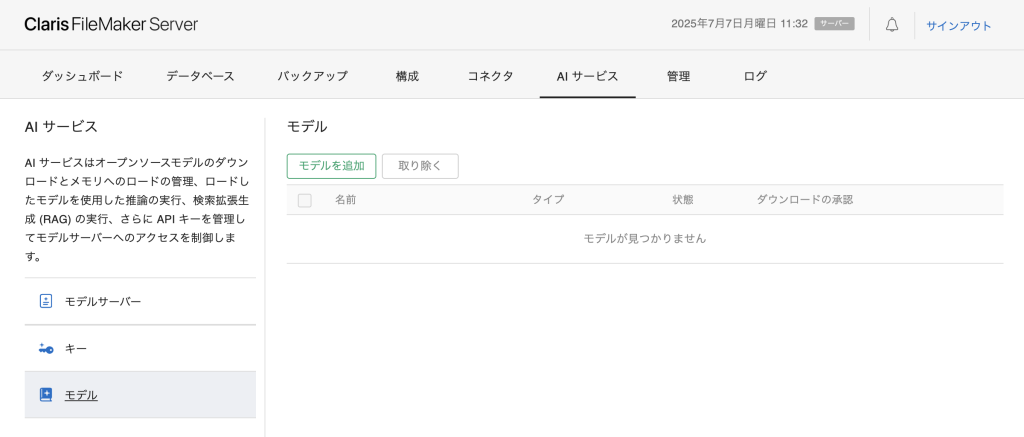1024x437 pixels.
Task: Open the コネクタ tab
Action: pos(490,76)
